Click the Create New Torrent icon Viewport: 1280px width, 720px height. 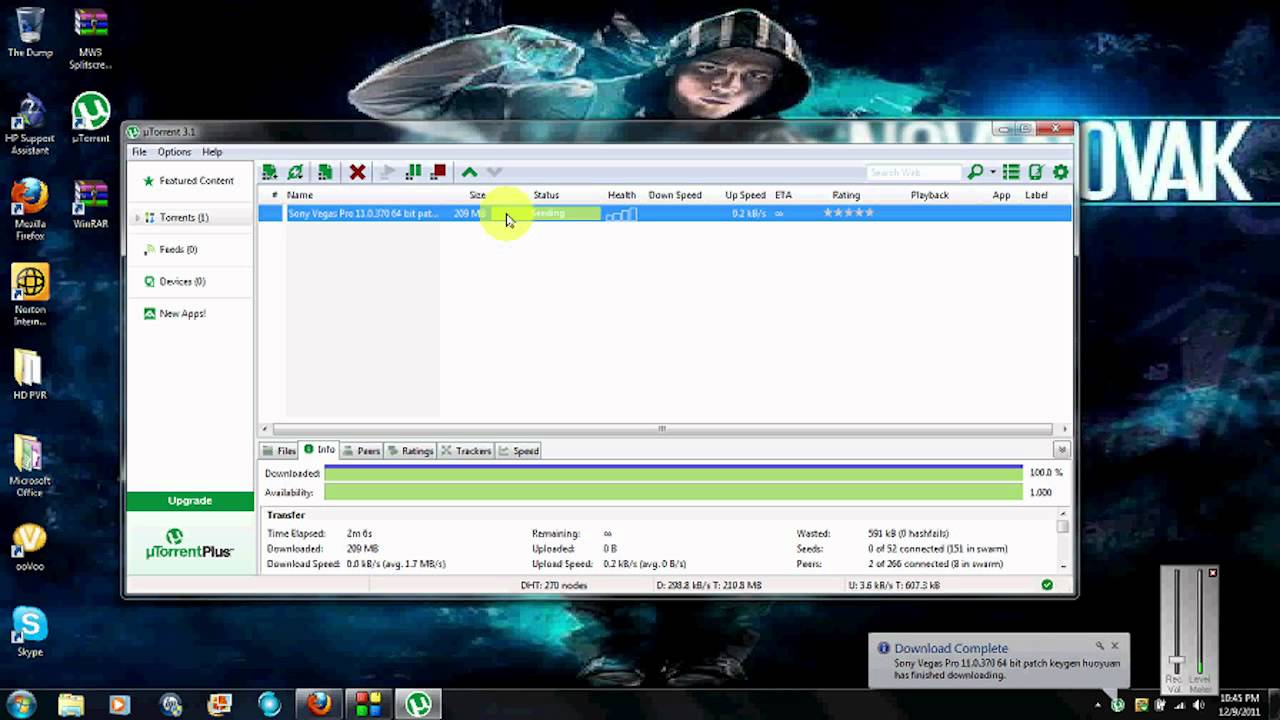(325, 172)
